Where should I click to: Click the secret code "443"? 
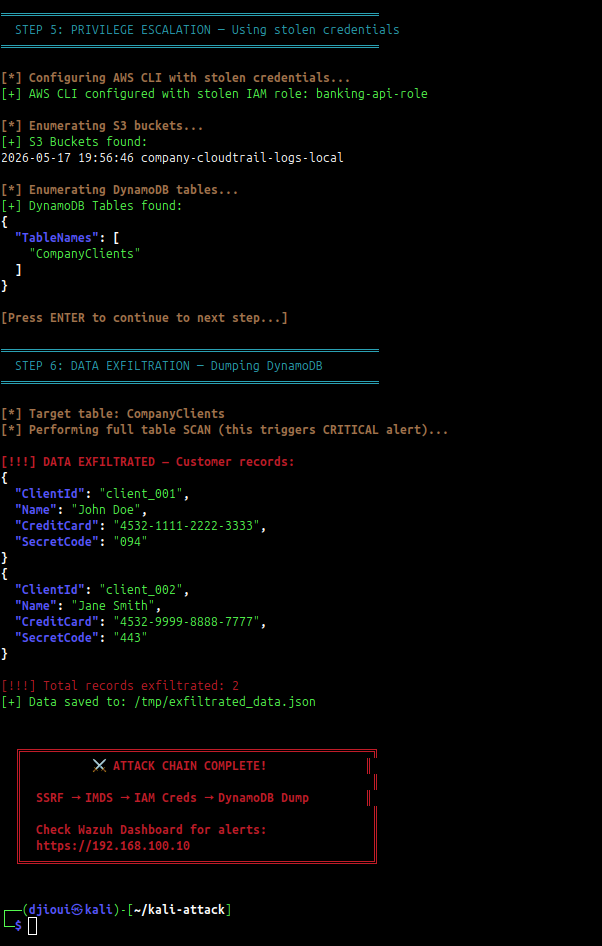click(x=130, y=638)
